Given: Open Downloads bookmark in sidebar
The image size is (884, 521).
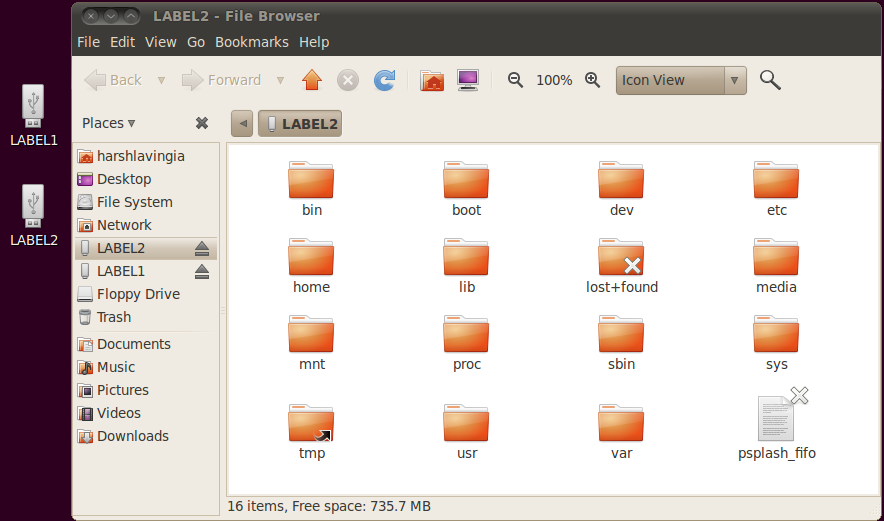Looking at the screenshot, I should [x=147, y=436].
